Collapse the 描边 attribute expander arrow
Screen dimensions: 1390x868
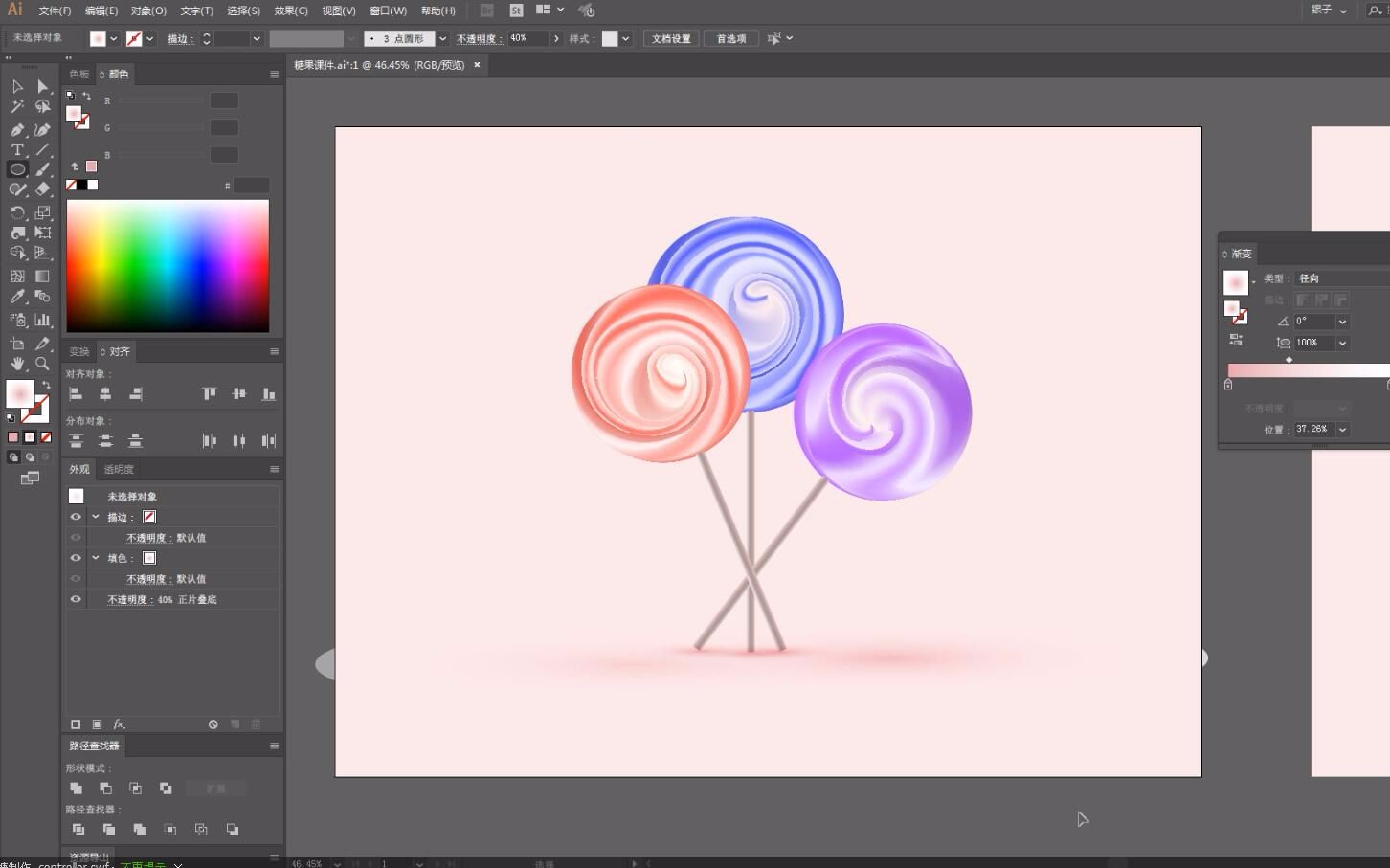[95, 517]
